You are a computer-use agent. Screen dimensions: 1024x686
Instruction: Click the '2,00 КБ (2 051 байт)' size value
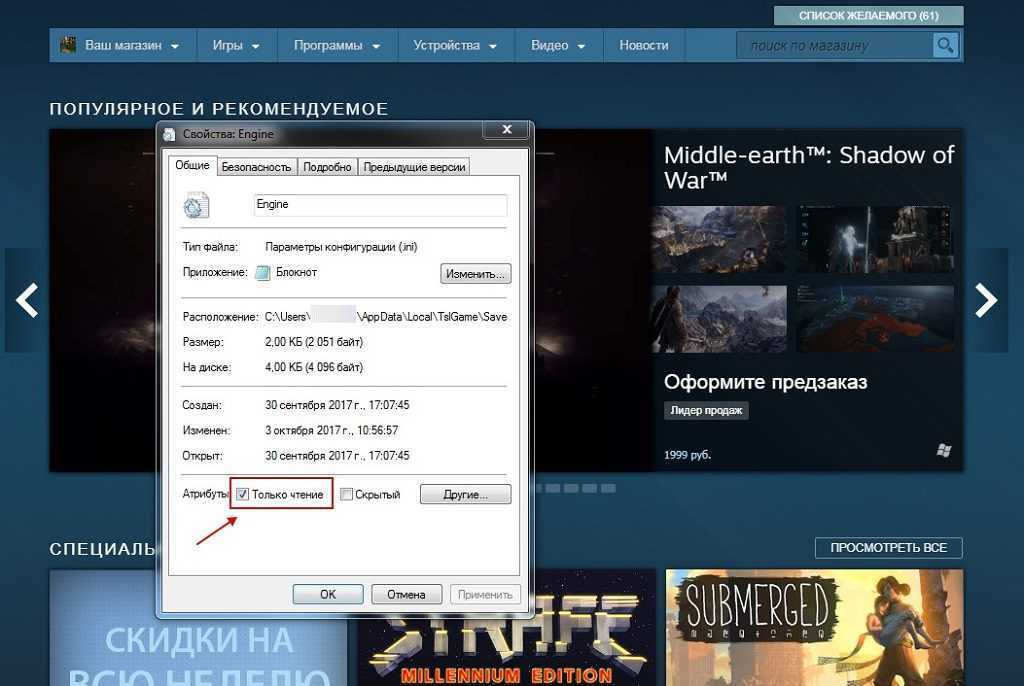[x=313, y=342]
